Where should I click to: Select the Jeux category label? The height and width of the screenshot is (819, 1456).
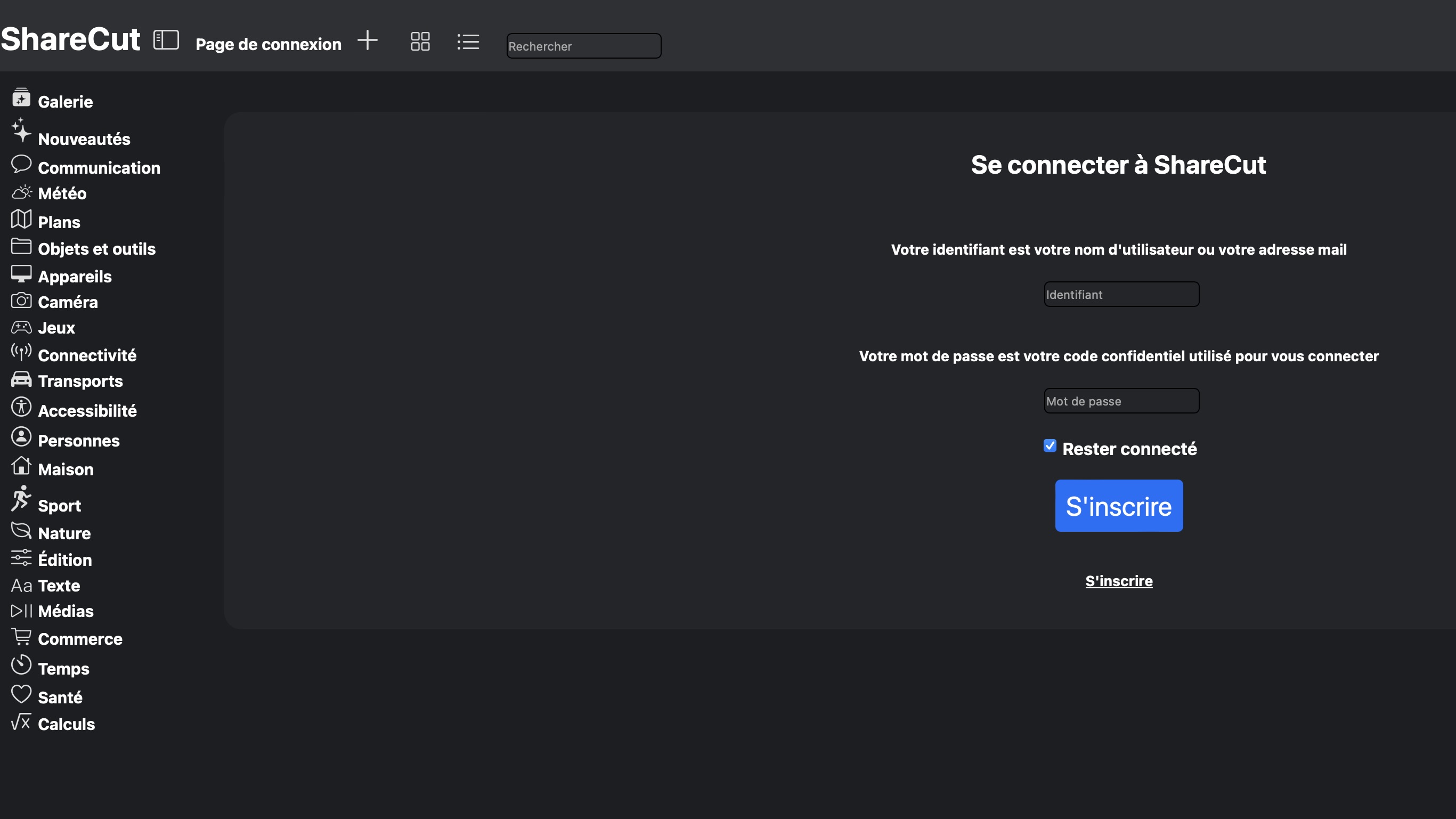(x=56, y=328)
